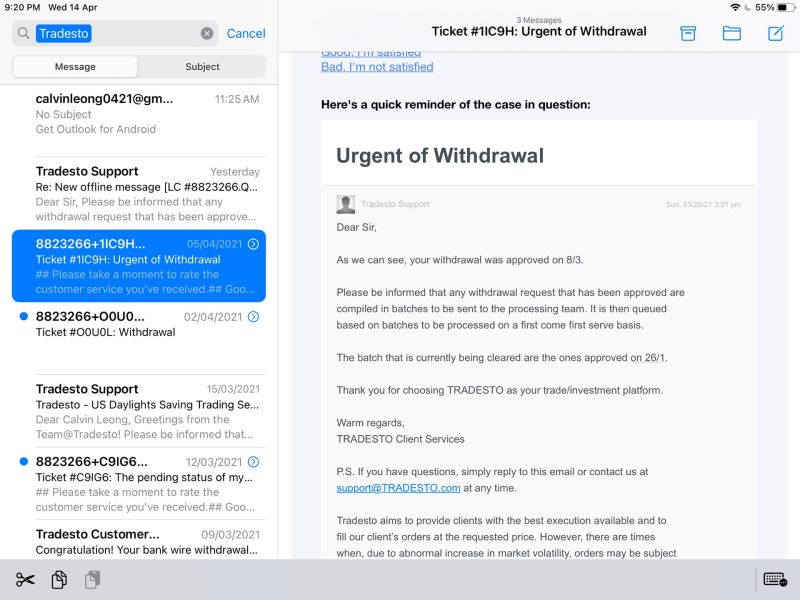The width and height of the screenshot is (800, 600).
Task: Clear the Tradesto search text
Action: 207,34
